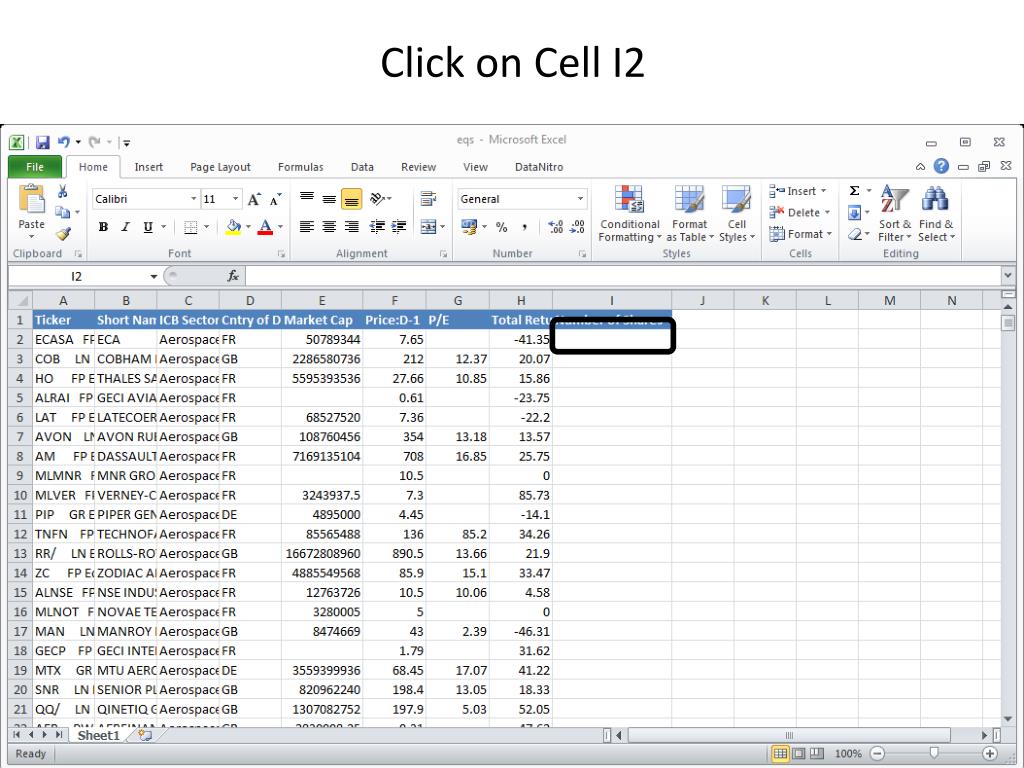
Task: Apply accounting number format
Action: (470, 227)
